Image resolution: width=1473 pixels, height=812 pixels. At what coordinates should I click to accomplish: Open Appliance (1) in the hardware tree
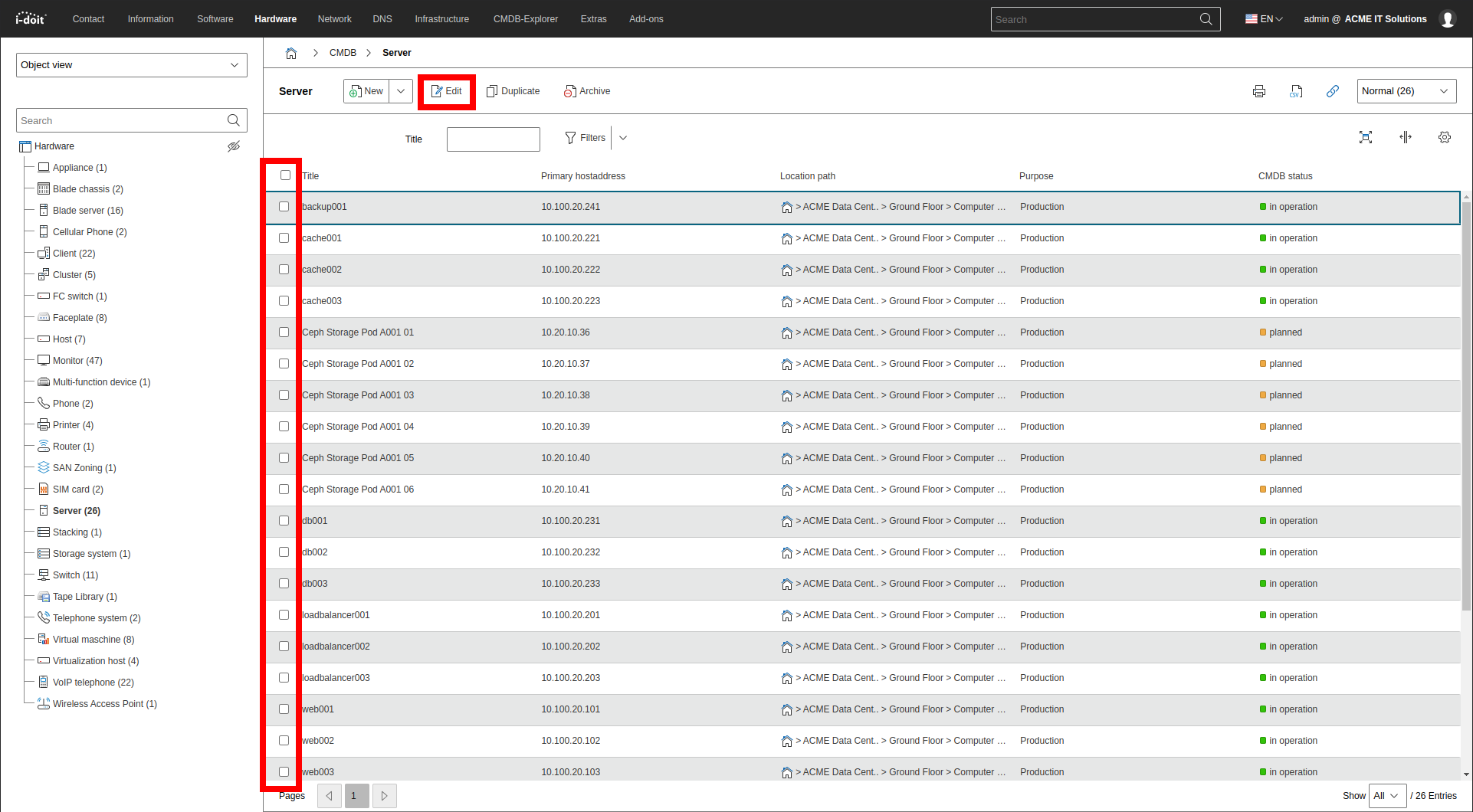tap(80, 168)
